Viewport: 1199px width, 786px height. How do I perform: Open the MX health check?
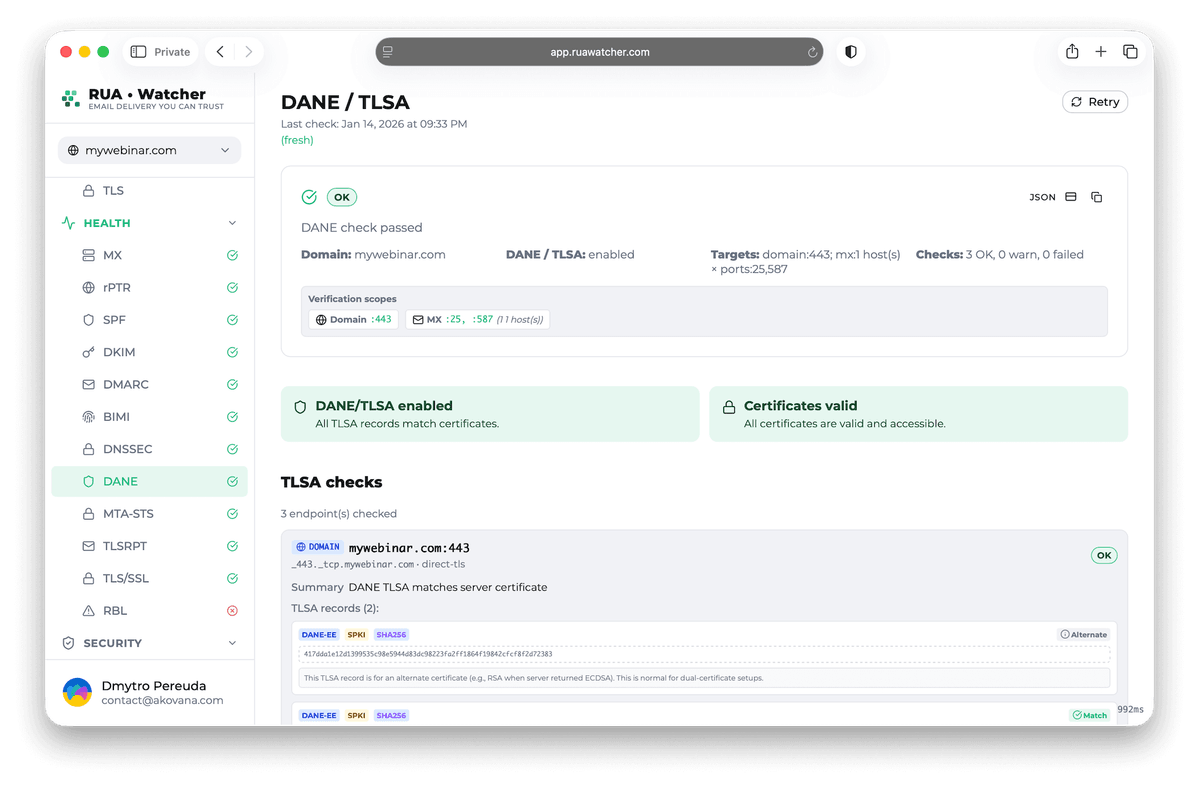(149, 255)
